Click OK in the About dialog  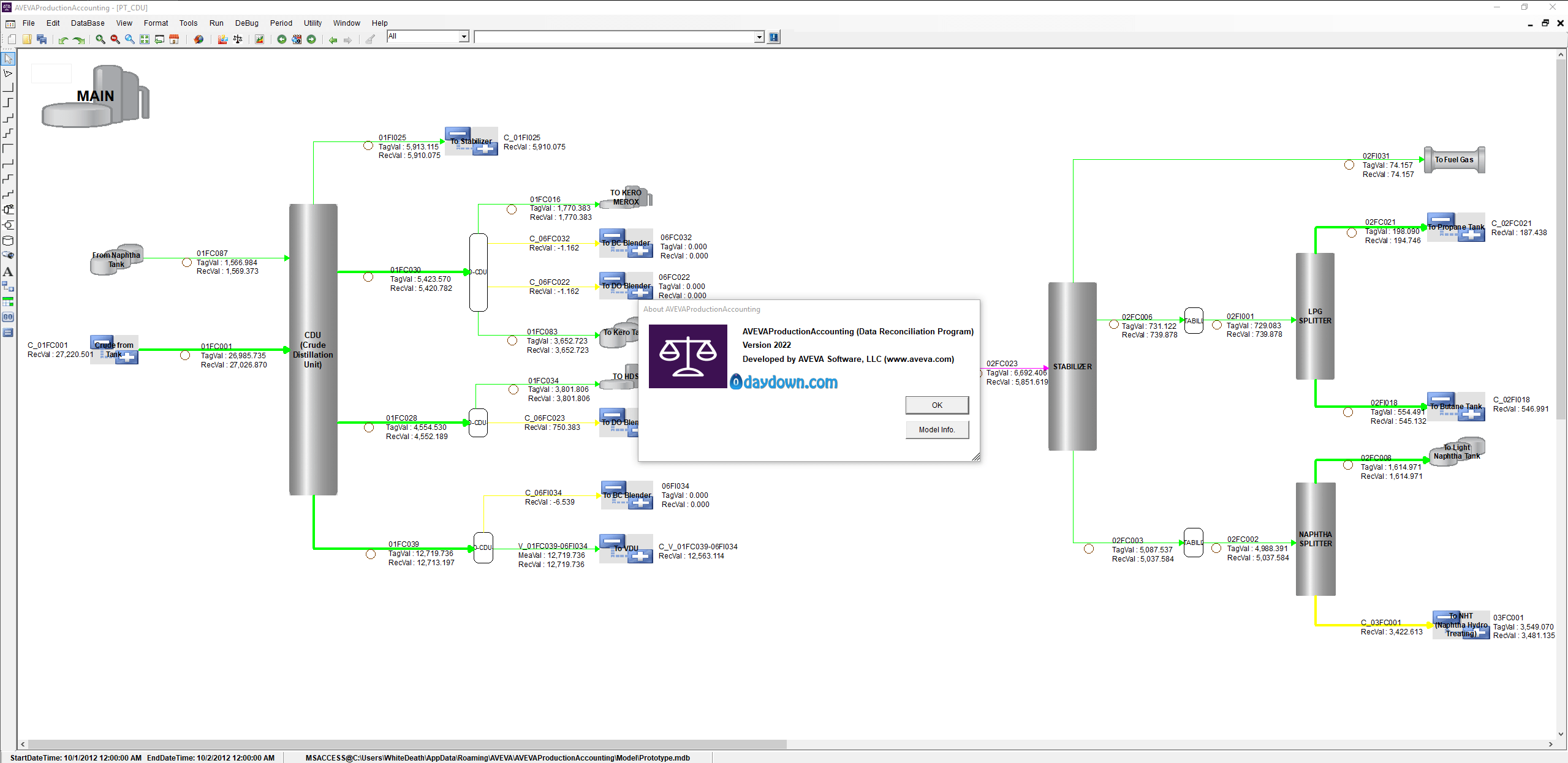tap(937, 405)
